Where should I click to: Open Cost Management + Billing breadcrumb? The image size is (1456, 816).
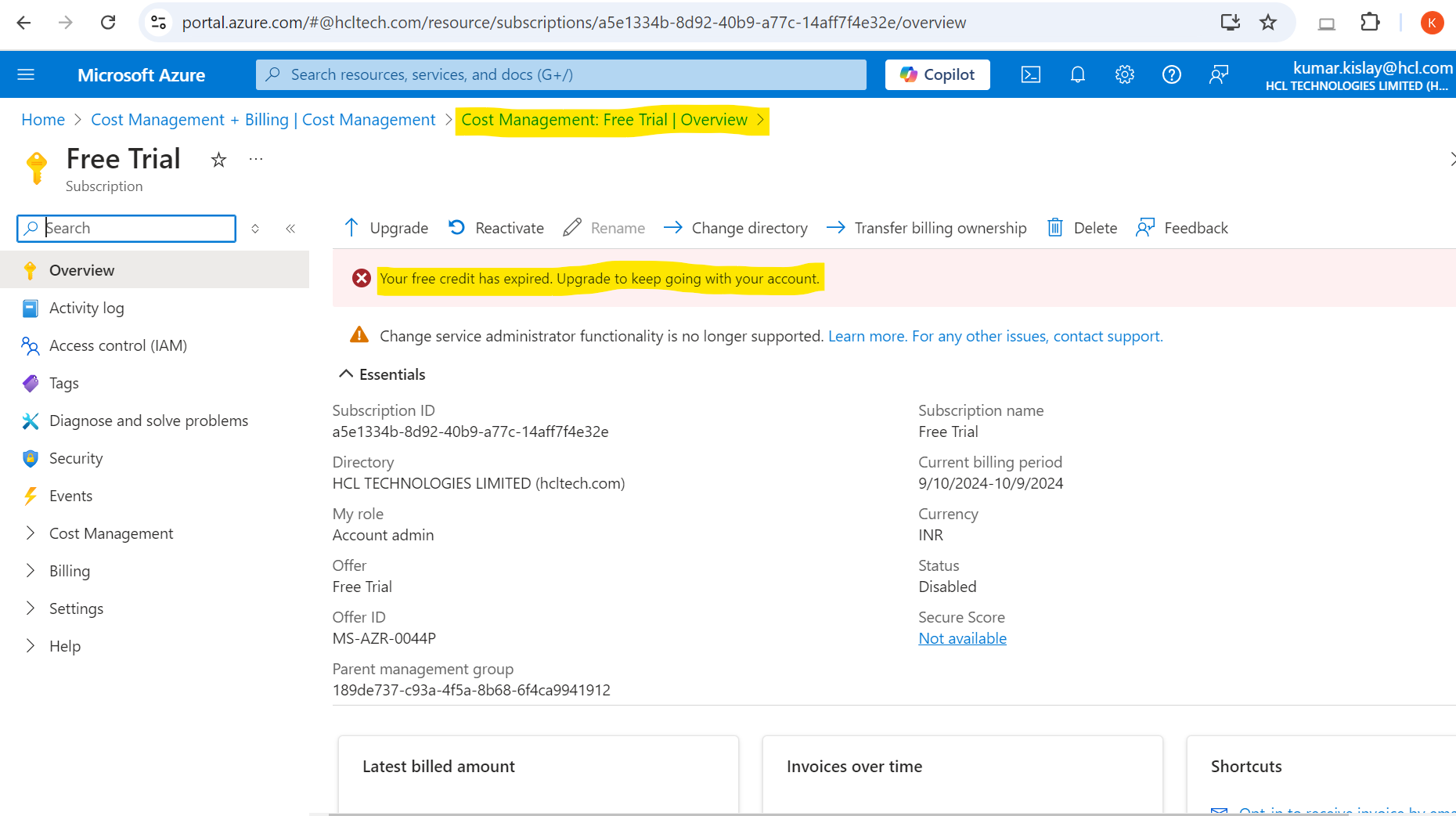263,119
